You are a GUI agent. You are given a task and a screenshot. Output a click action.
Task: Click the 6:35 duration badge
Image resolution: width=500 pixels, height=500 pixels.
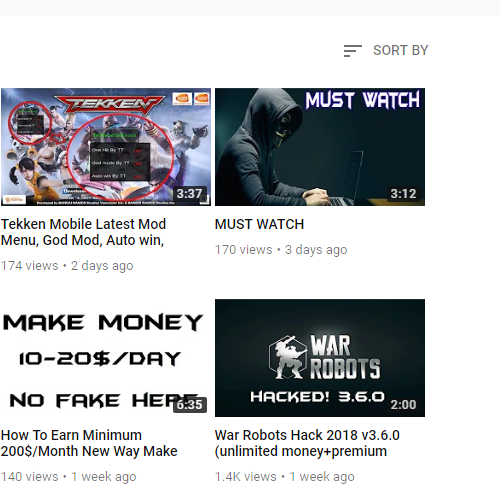(190, 405)
